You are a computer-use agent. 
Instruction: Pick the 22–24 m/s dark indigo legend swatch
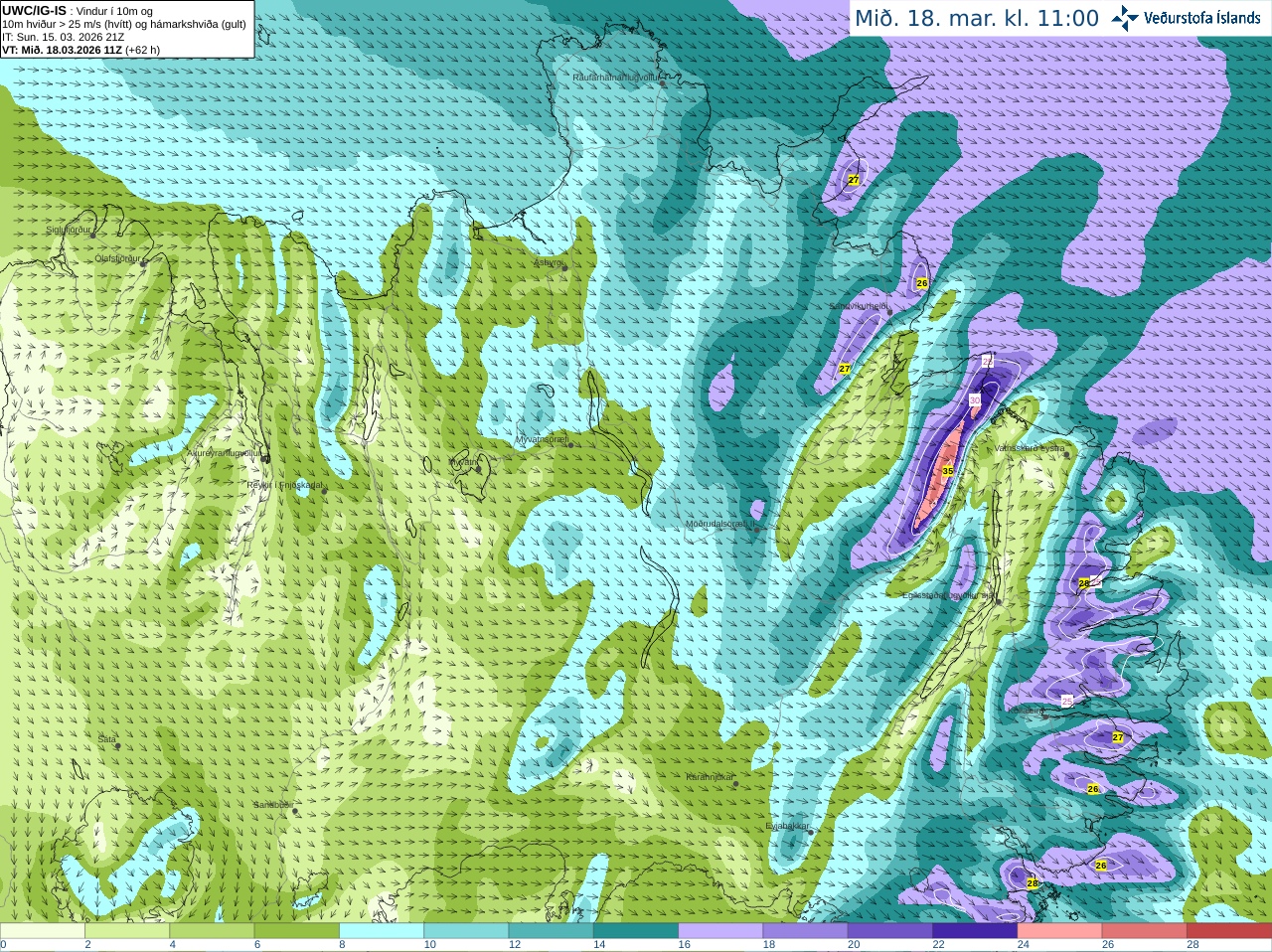pos(975,931)
